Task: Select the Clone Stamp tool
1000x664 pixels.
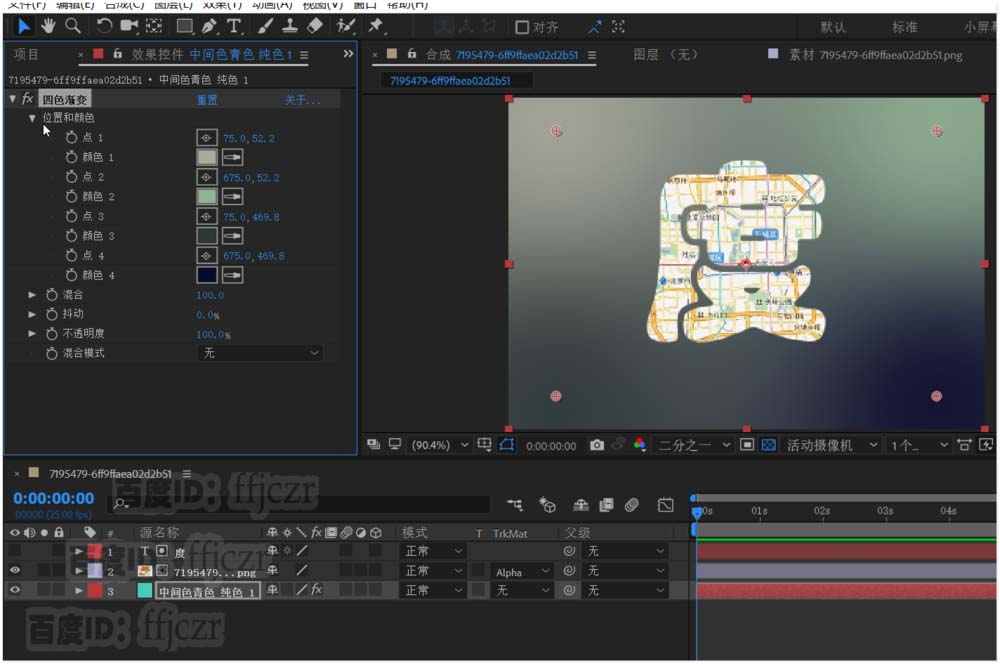Action: pos(290,26)
